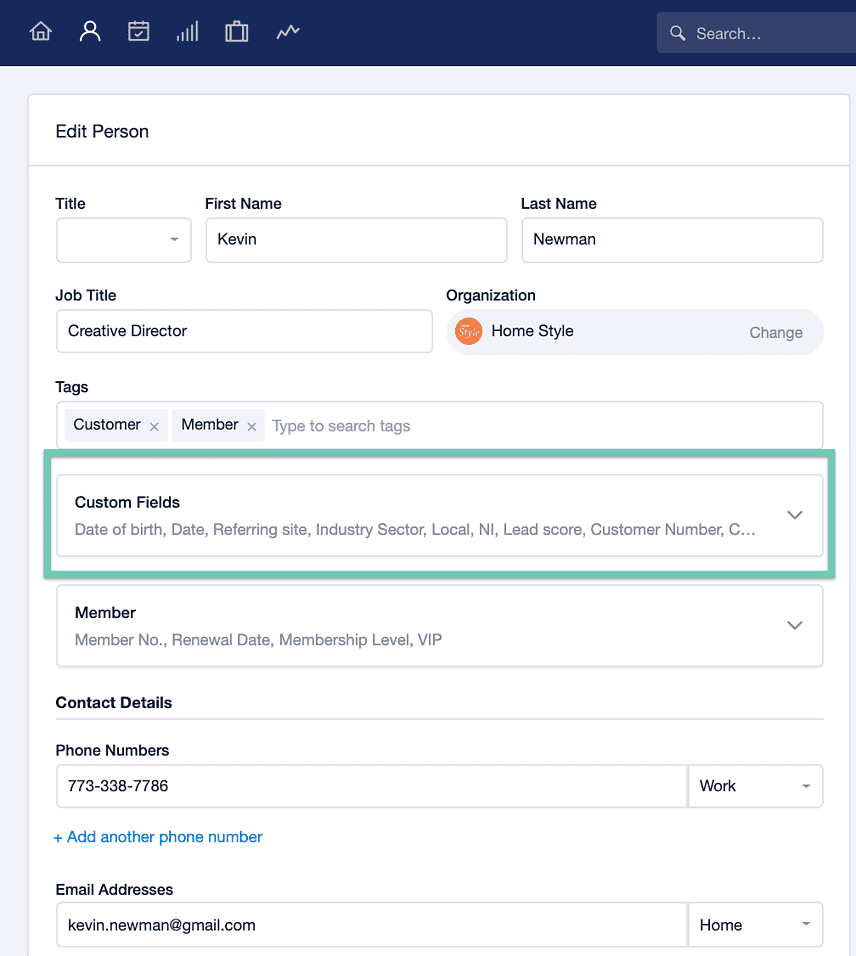Viewport: 856px width, 956px height.
Task: Remove the Customer tag
Action: click(x=154, y=426)
